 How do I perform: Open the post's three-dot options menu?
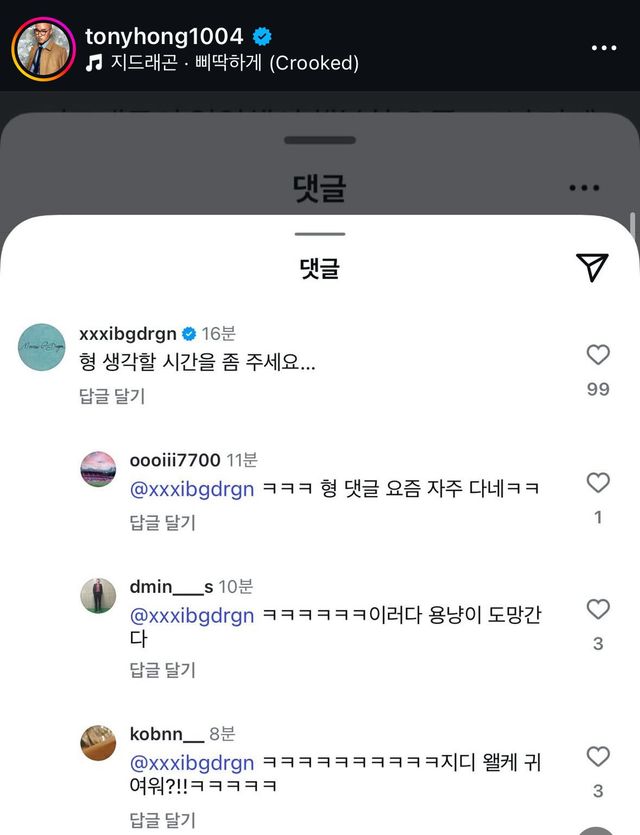point(603,48)
